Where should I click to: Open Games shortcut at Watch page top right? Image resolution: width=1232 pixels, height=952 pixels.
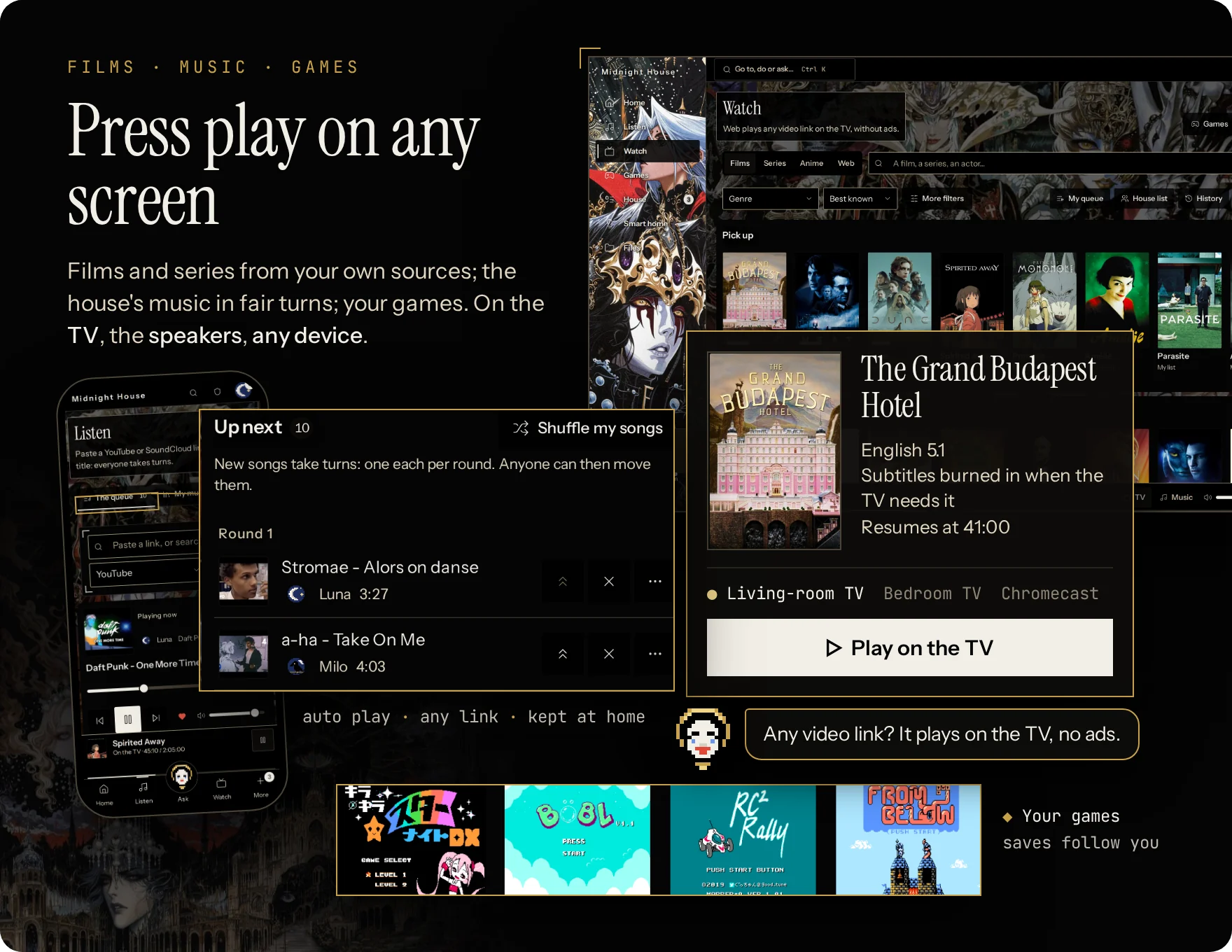click(x=1209, y=124)
